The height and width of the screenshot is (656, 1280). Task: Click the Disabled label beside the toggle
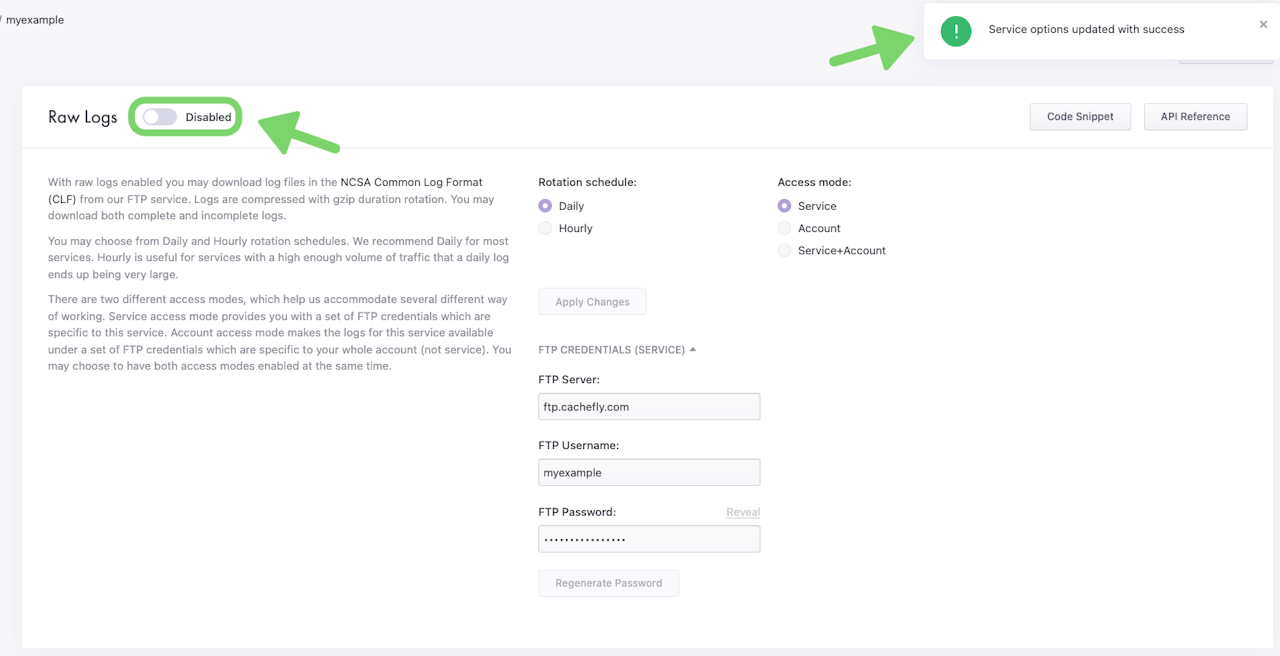coord(208,117)
